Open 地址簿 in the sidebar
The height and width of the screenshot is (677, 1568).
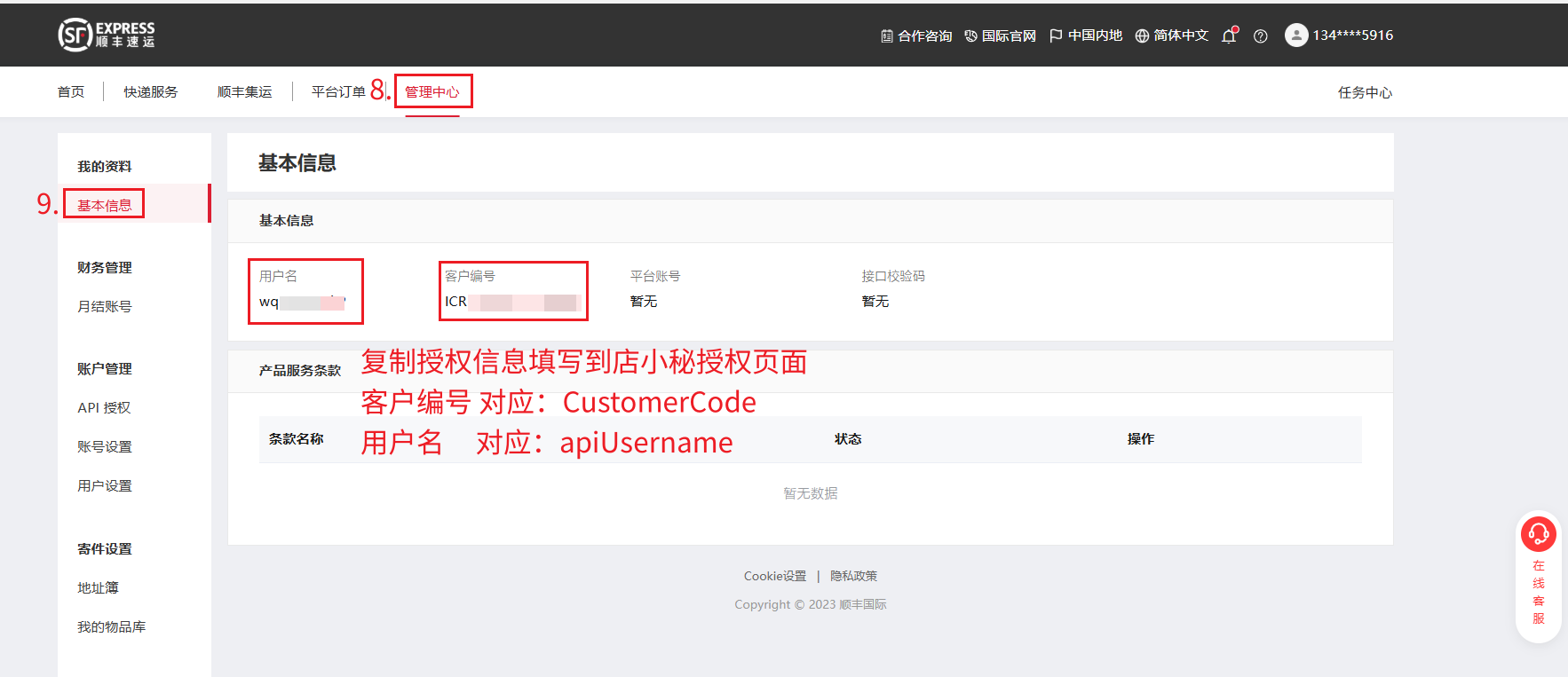(98, 587)
